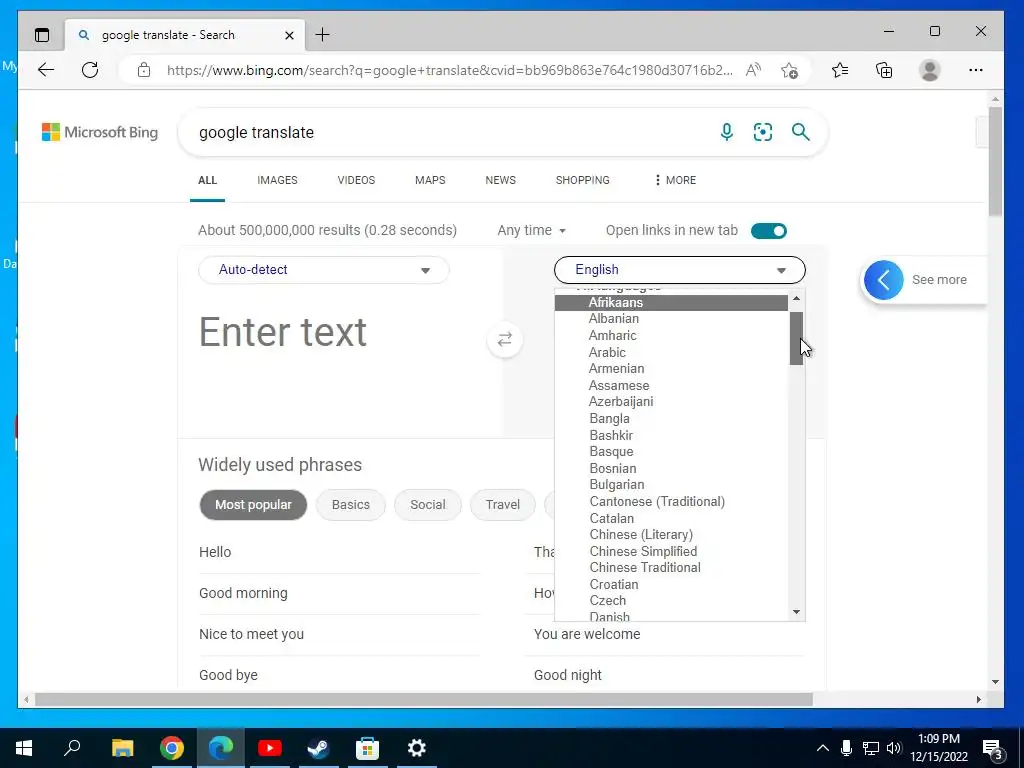Select the Most popular phrases chip

[253, 505]
